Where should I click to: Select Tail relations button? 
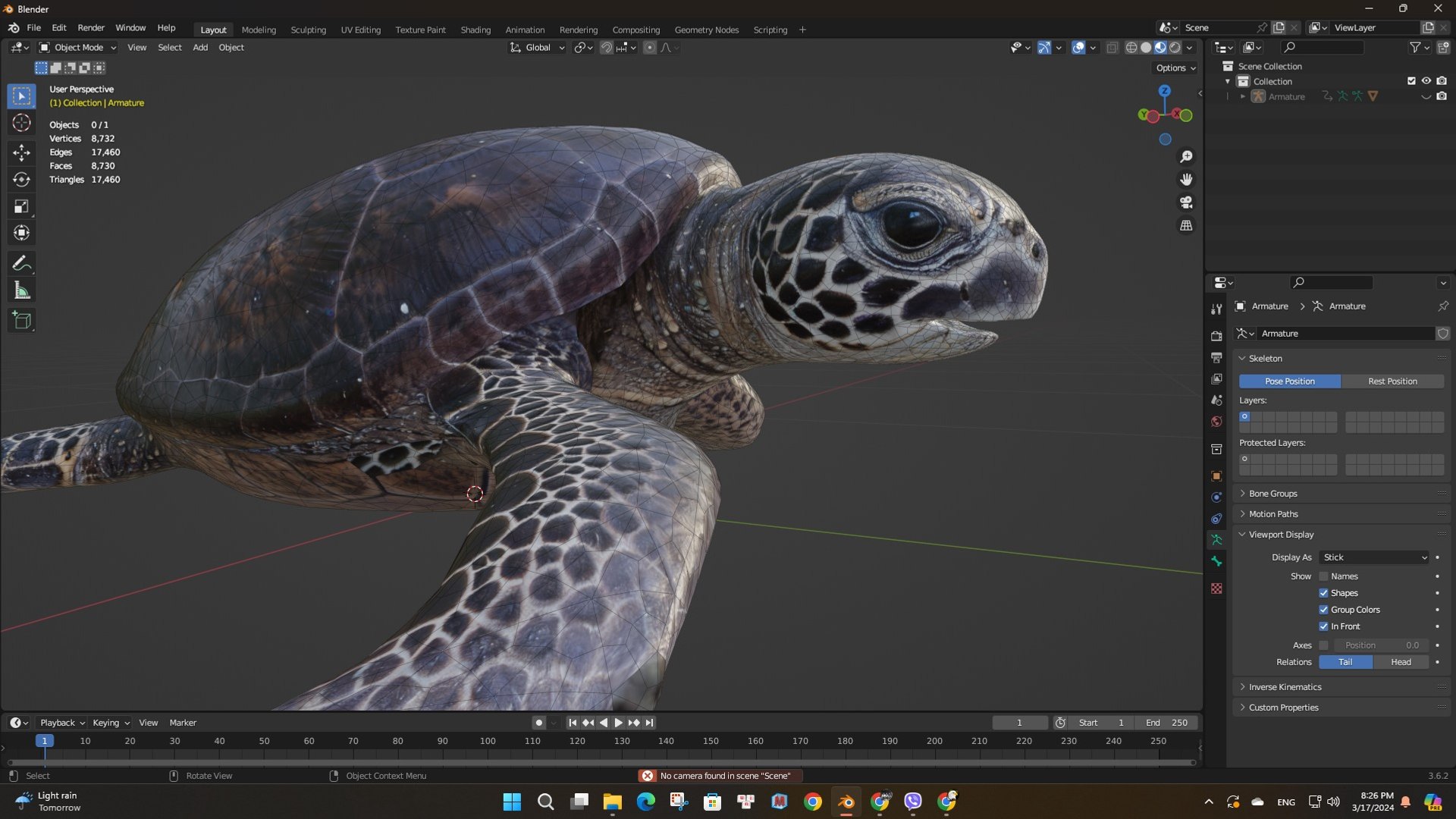point(1345,662)
